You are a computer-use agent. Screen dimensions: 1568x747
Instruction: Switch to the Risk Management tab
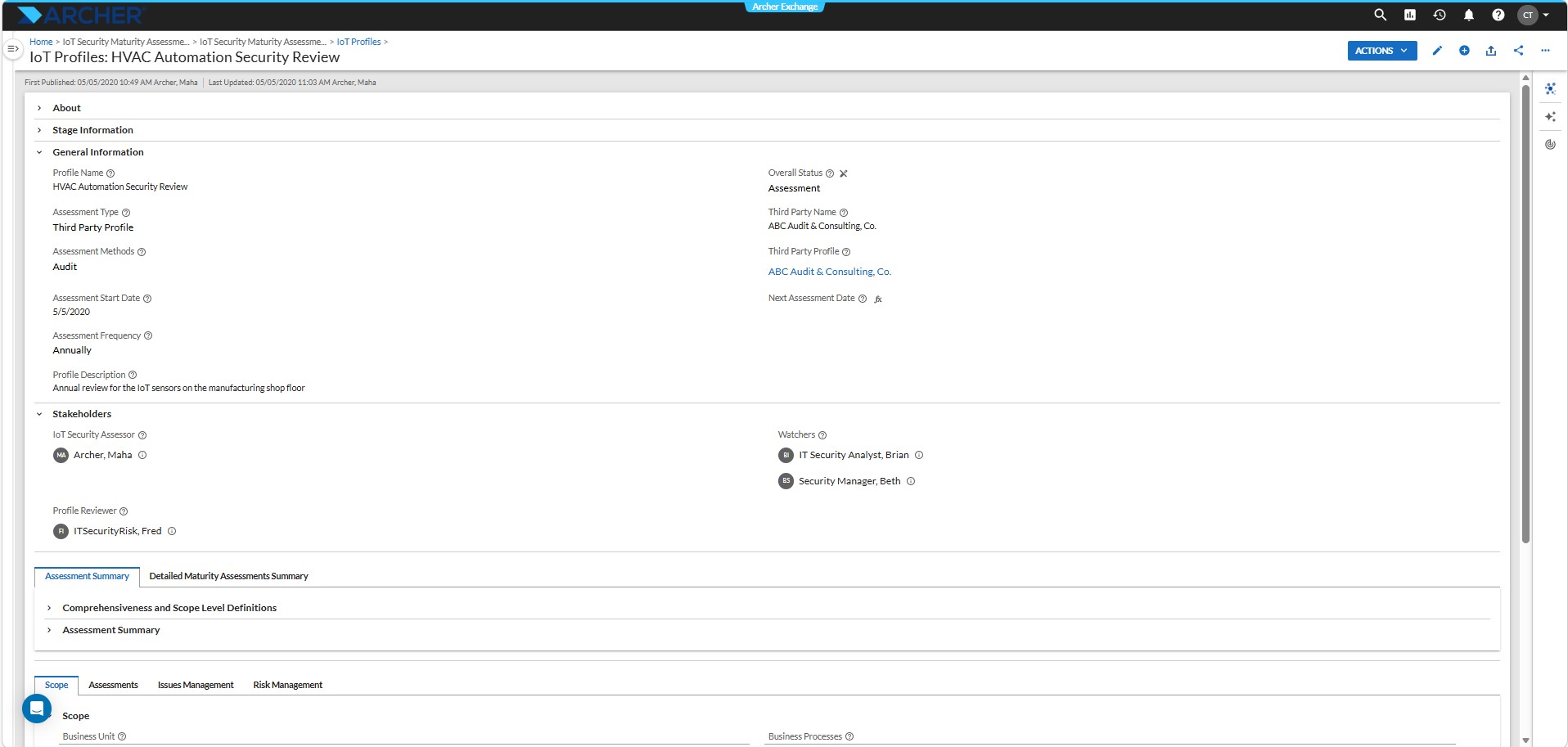(287, 685)
